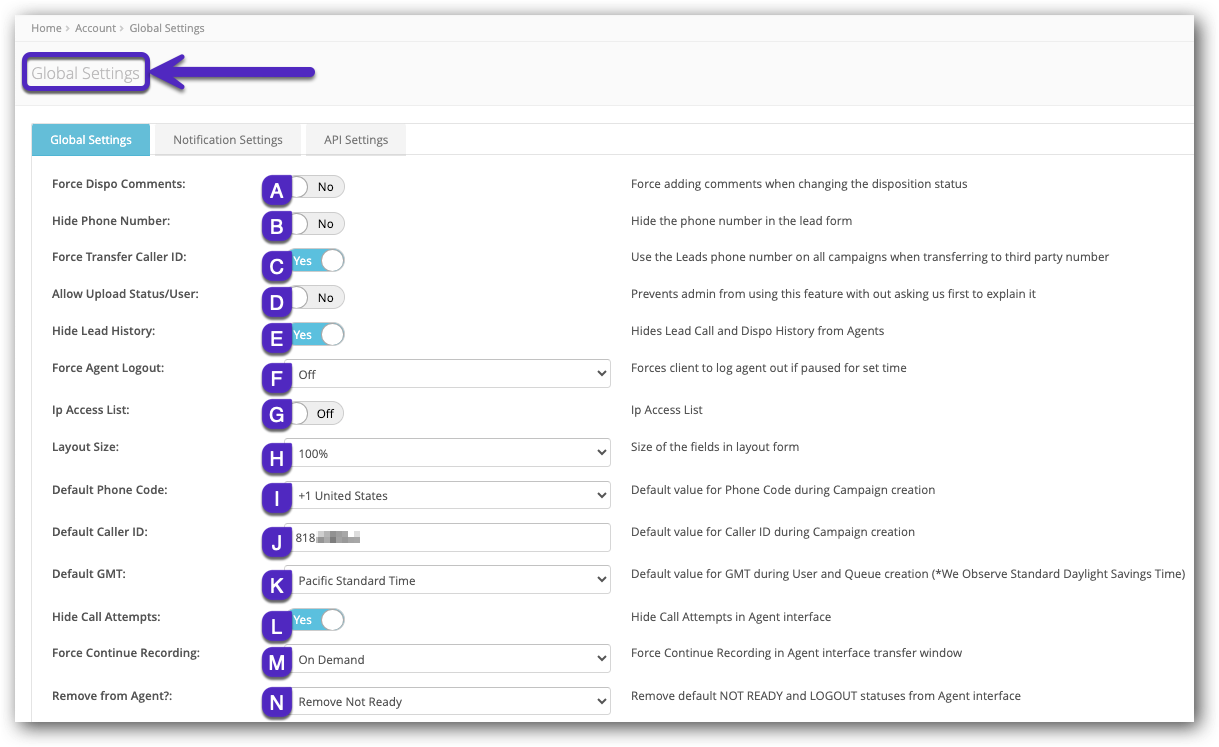This screenshot has height=747, width=1219.
Task: Expand the Remove from Agent dropdown
Action: click(x=447, y=701)
